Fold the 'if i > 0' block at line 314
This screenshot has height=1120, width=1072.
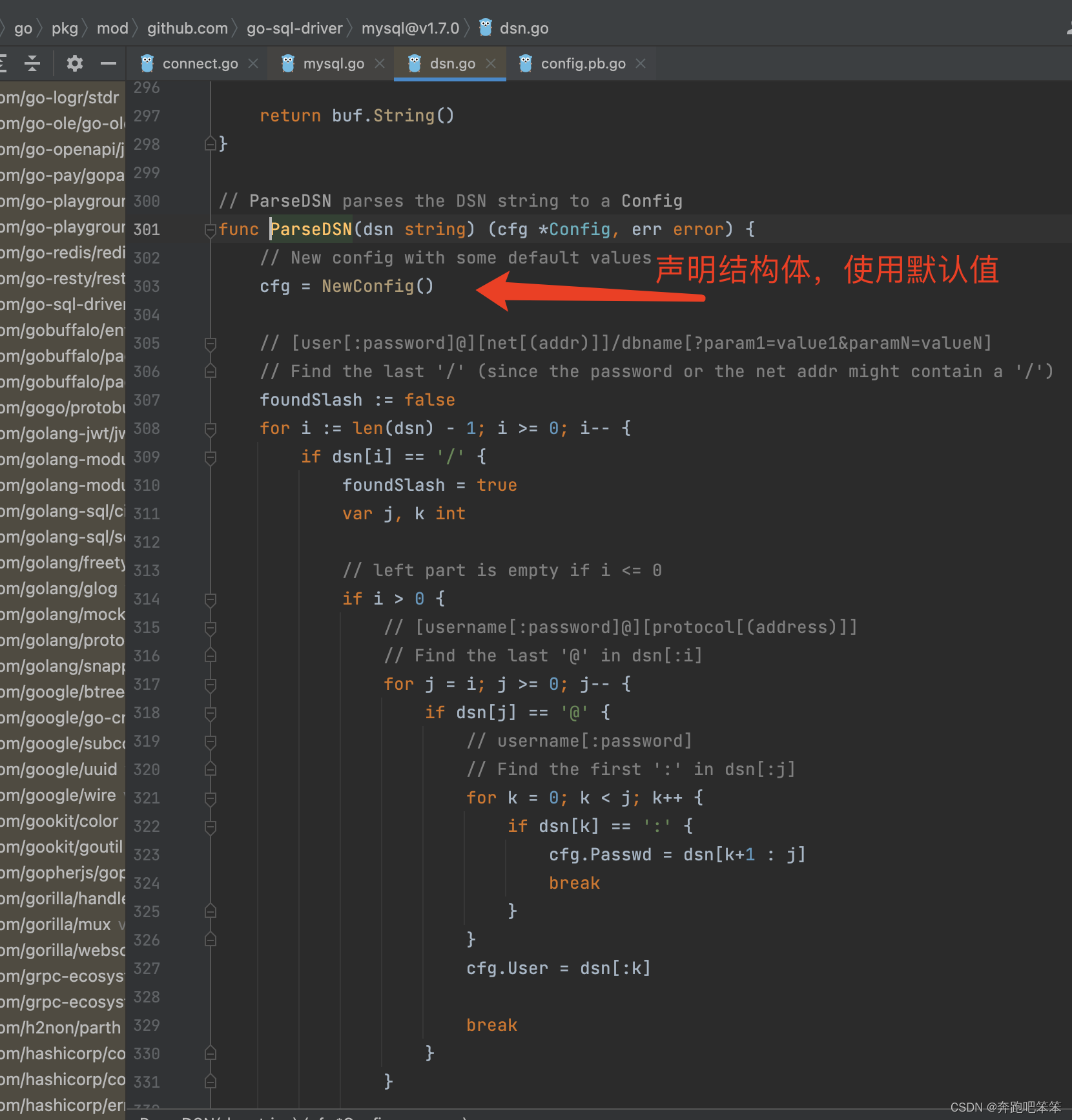[211, 599]
